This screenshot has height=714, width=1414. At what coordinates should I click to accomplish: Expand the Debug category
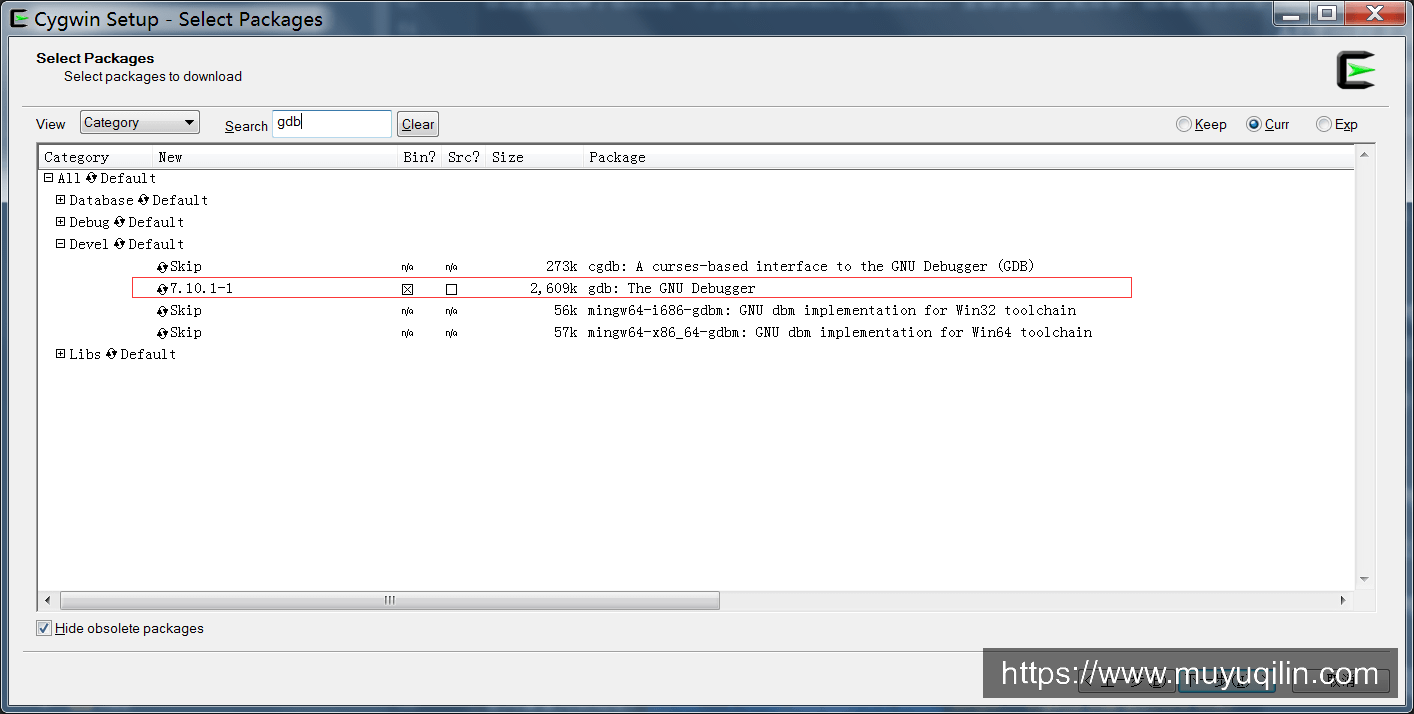coord(60,222)
